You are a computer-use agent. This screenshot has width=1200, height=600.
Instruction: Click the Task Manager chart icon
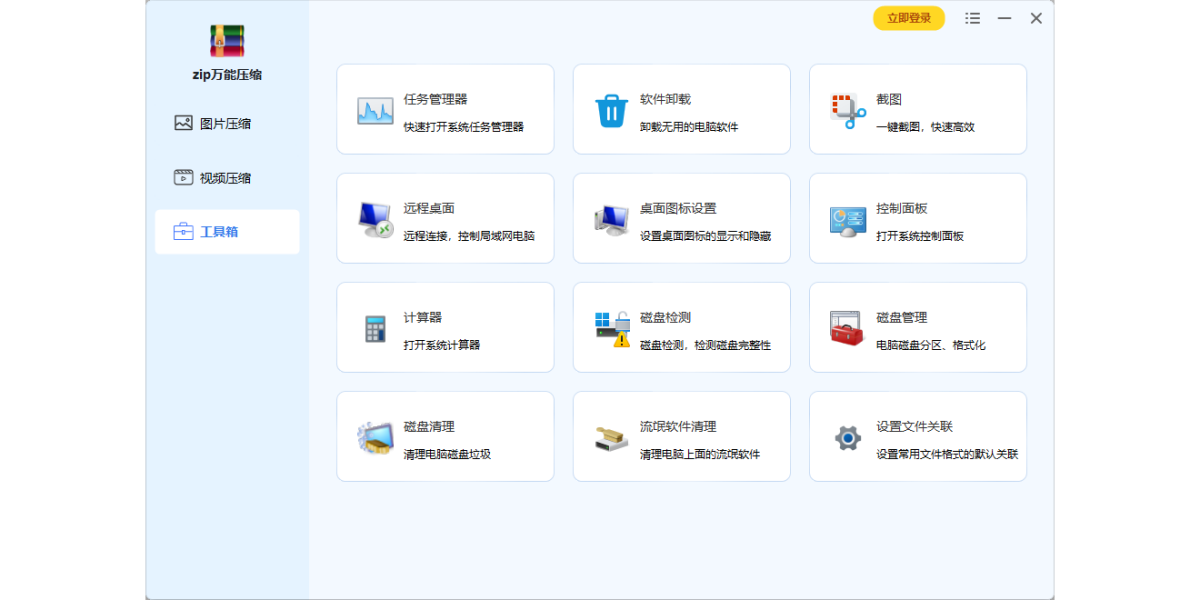[375, 111]
